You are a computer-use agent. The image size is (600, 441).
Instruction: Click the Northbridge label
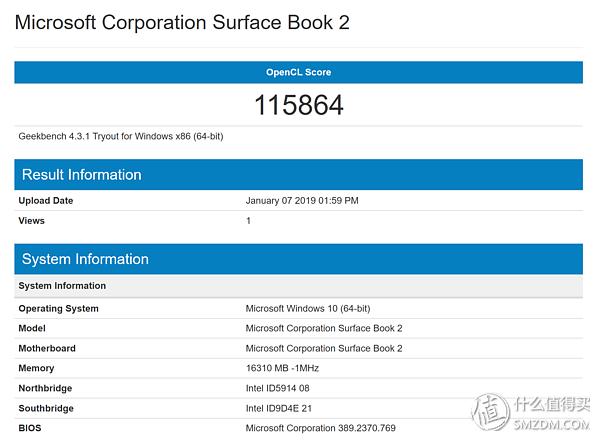[x=45, y=388]
